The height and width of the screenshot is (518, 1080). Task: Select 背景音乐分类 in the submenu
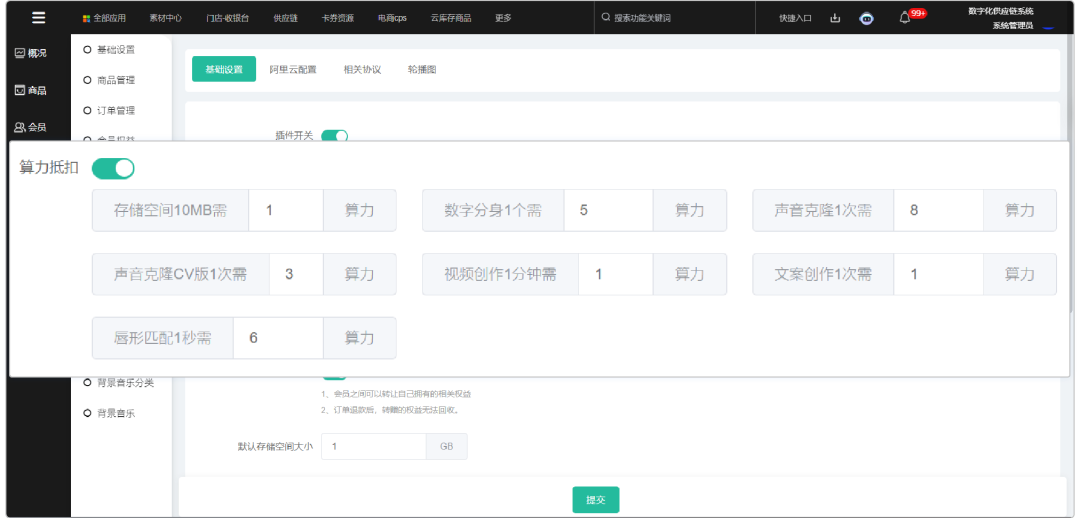(118, 383)
